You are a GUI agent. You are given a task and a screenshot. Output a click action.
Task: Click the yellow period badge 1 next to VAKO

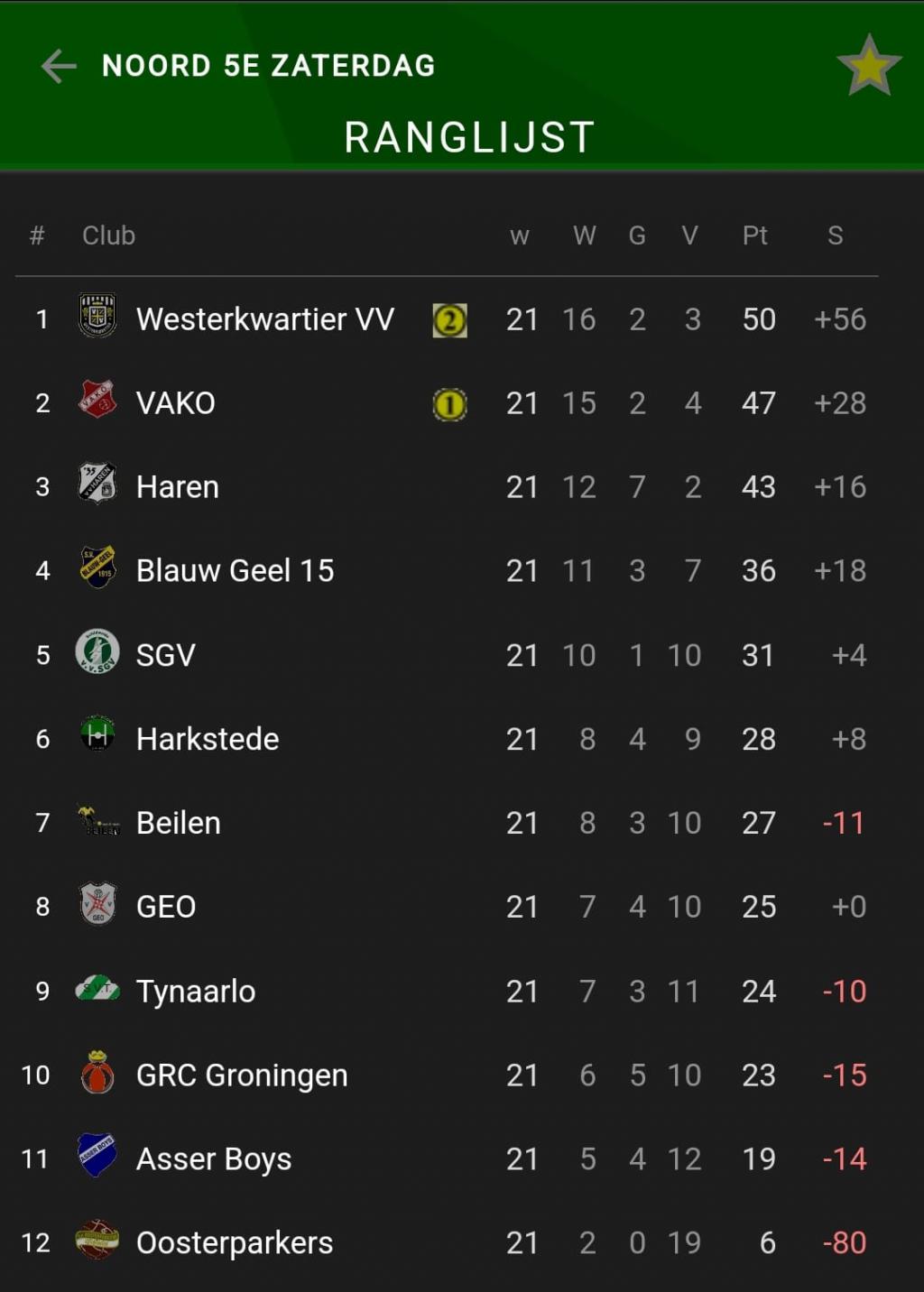[450, 404]
